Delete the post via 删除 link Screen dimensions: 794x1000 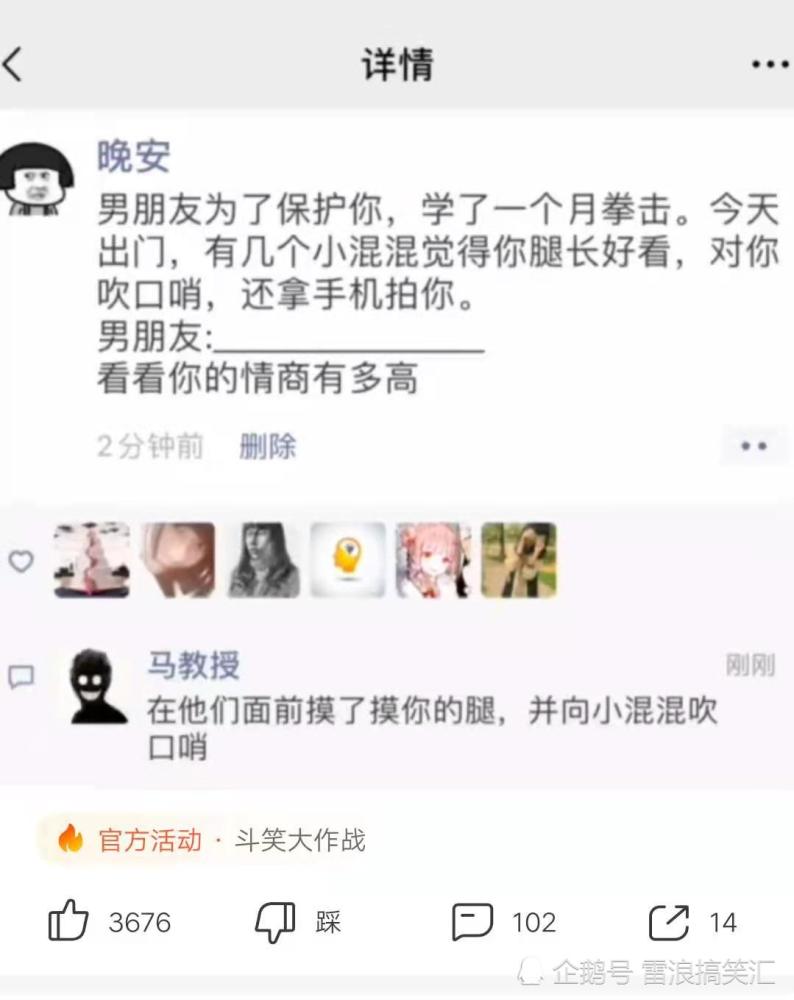point(268,446)
